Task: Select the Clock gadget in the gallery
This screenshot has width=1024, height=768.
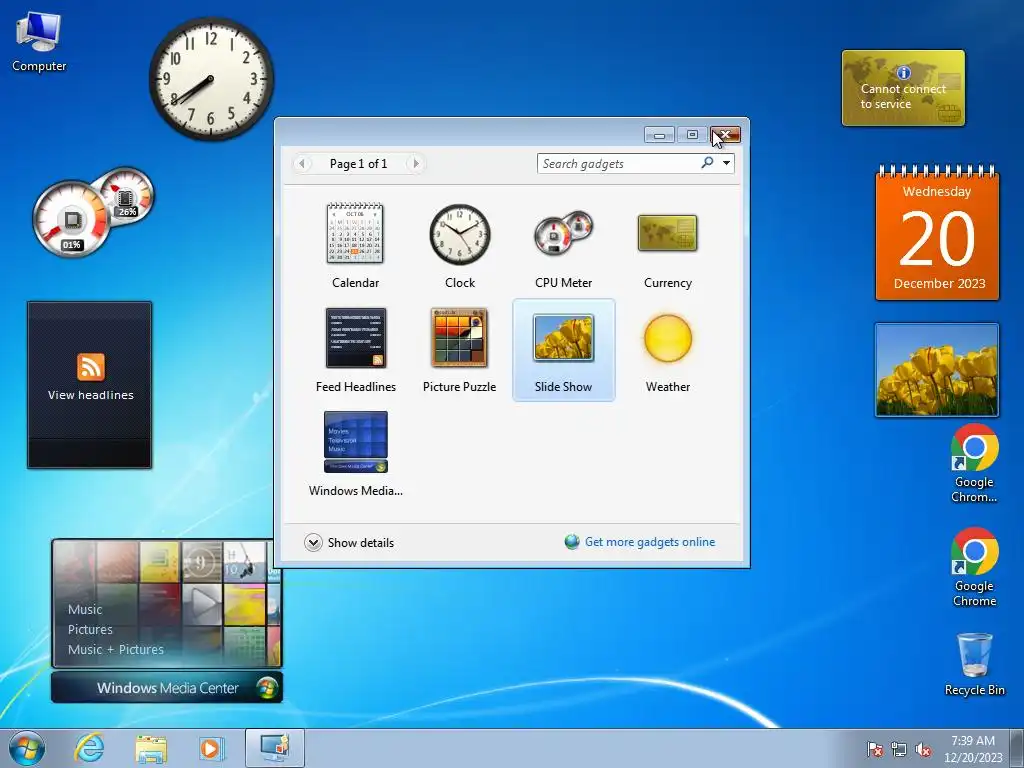Action: (460, 246)
